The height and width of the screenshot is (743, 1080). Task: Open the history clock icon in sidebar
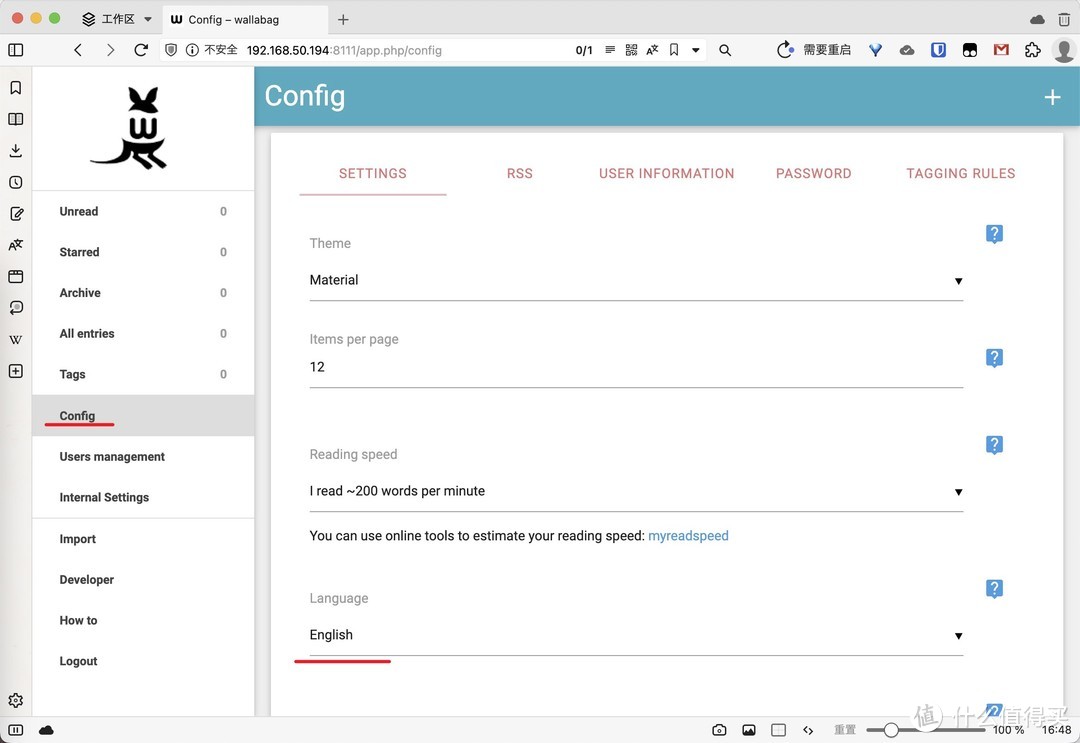click(x=15, y=182)
